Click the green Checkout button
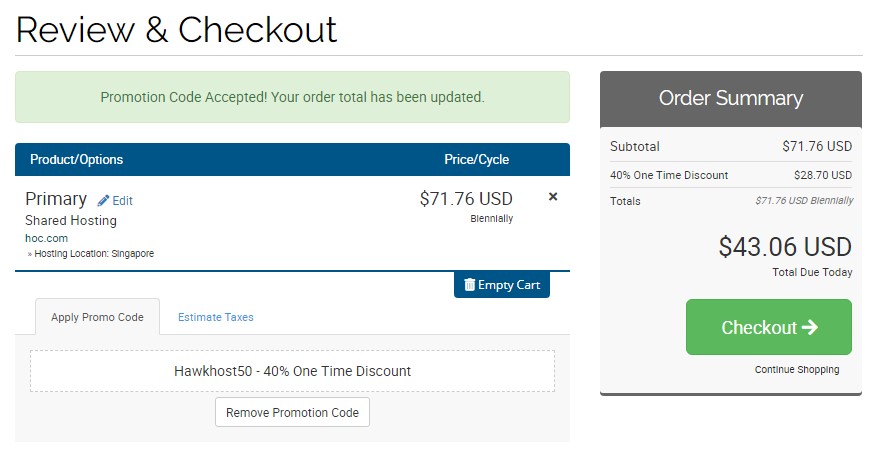The image size is (892, 458). 769,327
